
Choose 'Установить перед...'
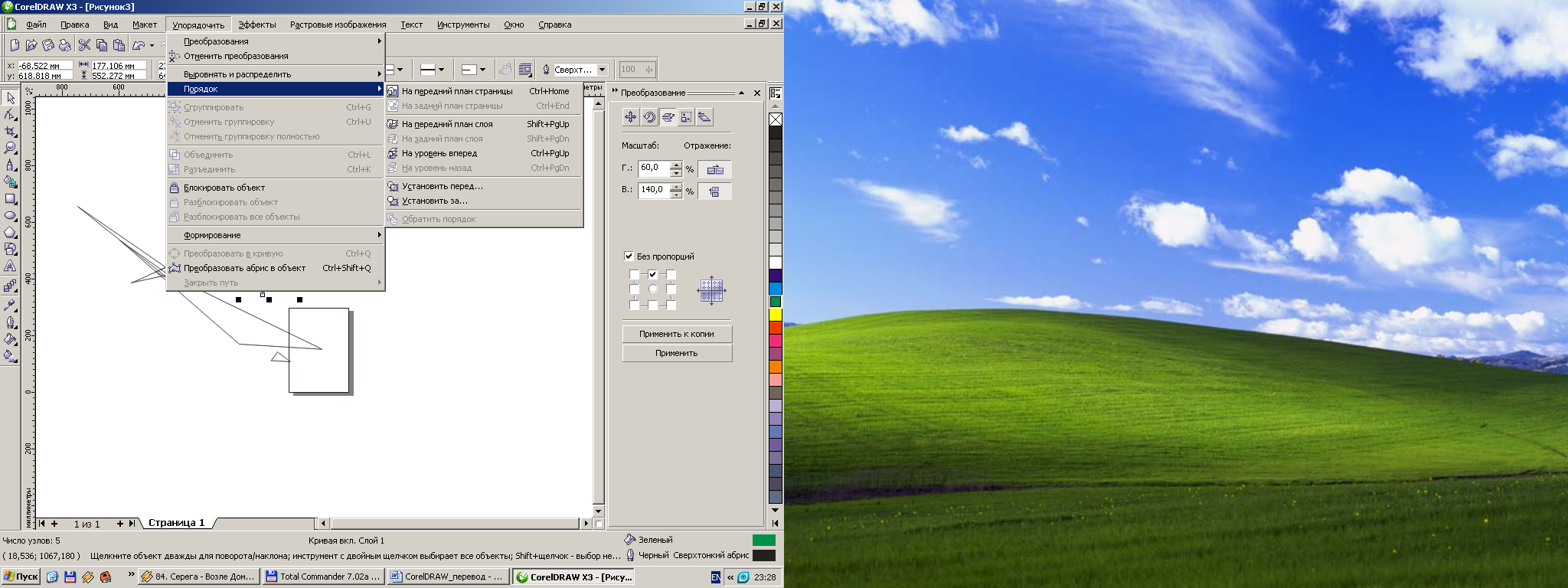click(x=484, y=186)
